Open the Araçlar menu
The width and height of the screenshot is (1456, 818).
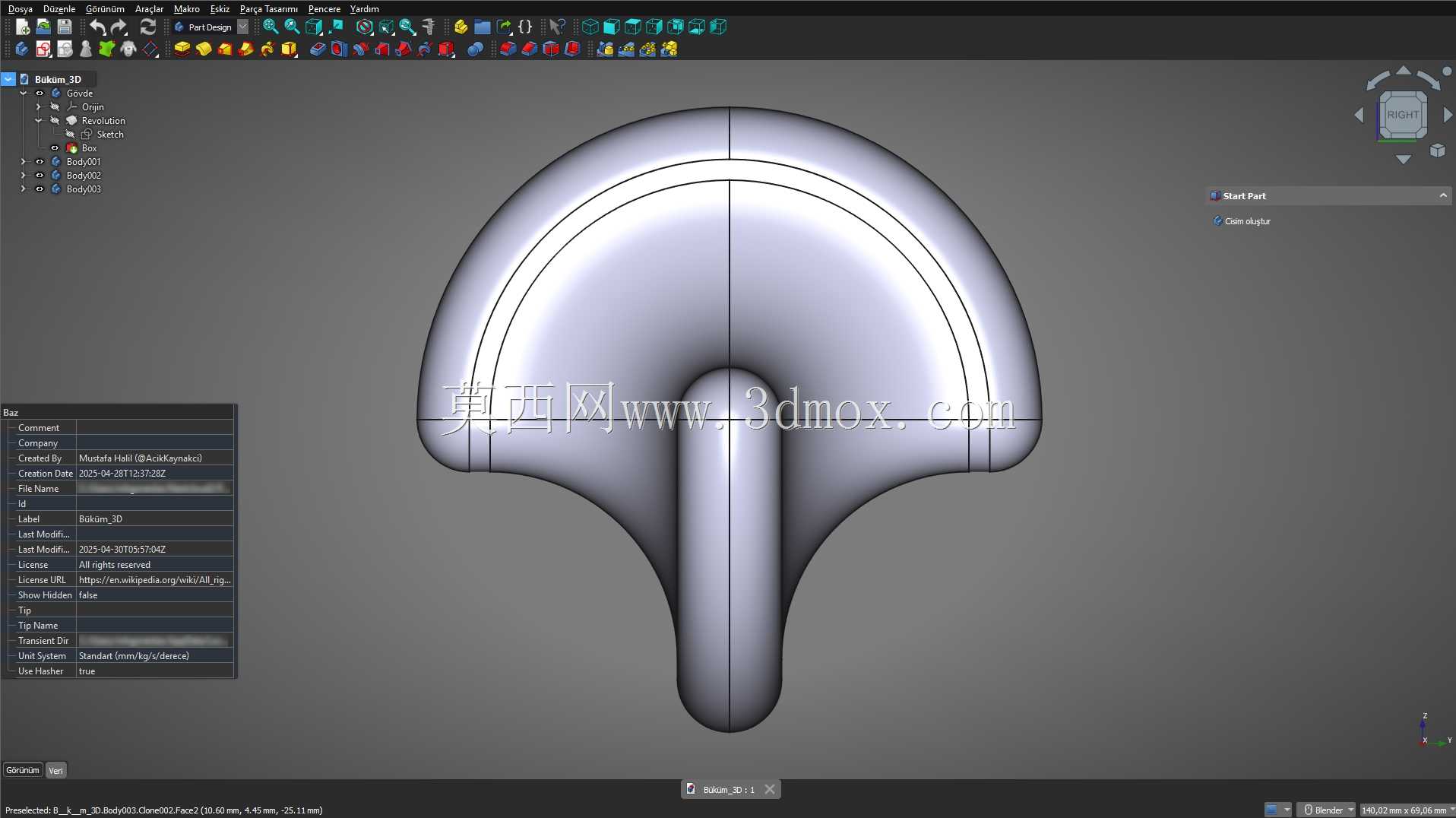click(149, 9)
